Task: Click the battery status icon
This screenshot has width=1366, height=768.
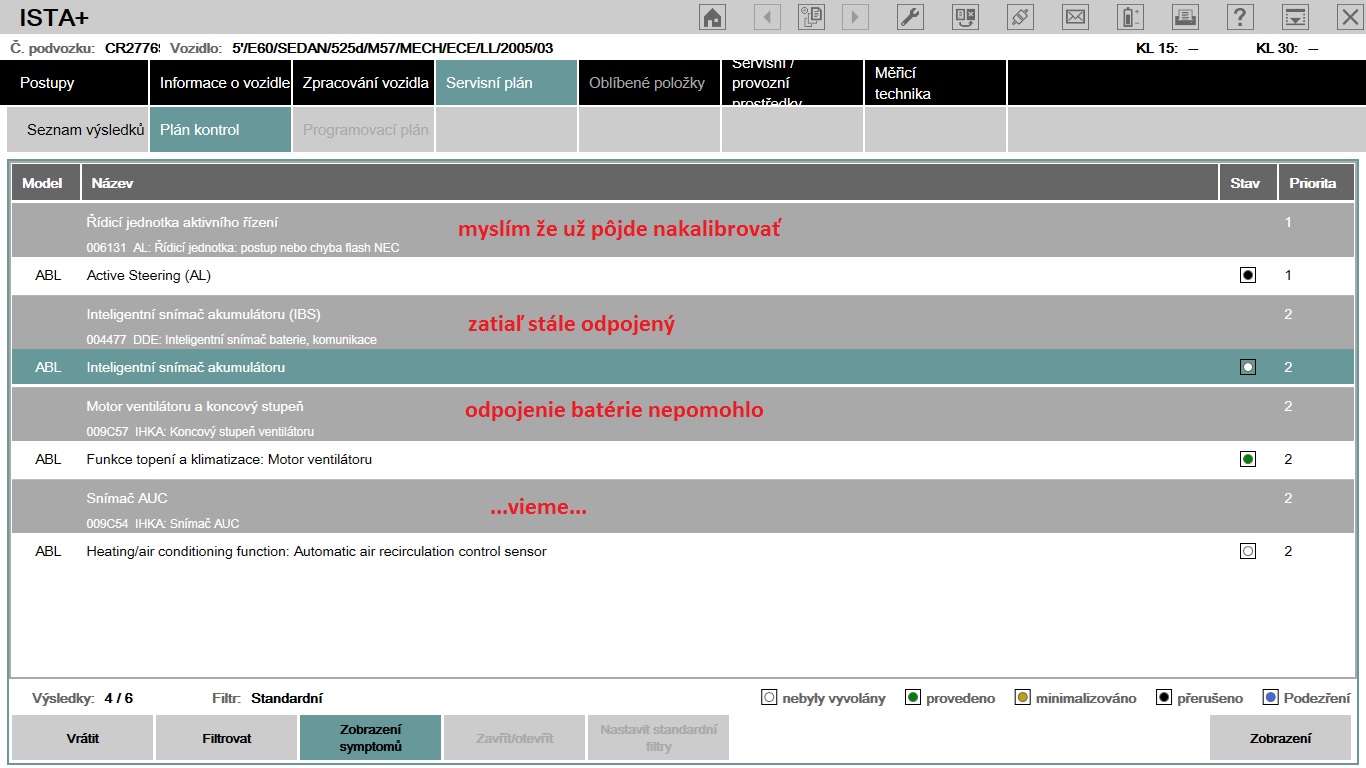Action: coord(1130,17)
